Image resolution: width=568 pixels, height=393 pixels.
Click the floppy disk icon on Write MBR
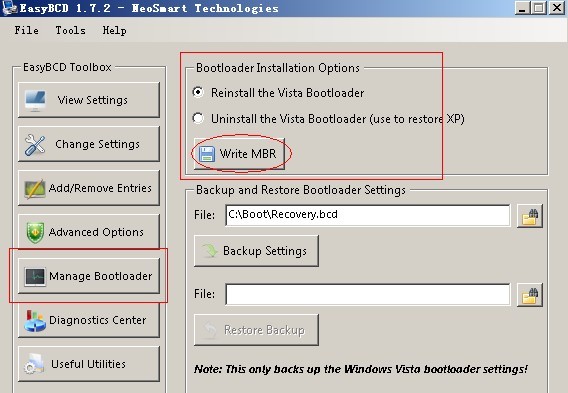(207, 154)
